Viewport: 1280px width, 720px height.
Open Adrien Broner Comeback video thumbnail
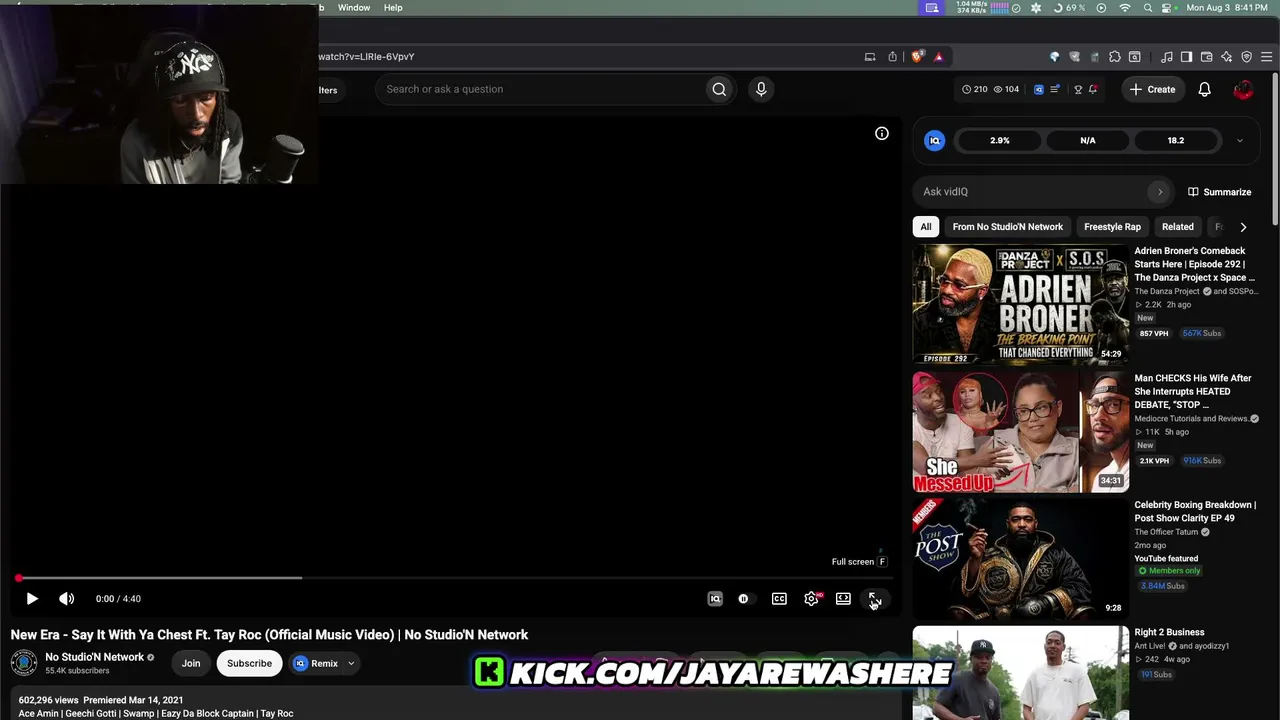[x=1021, y=304]
